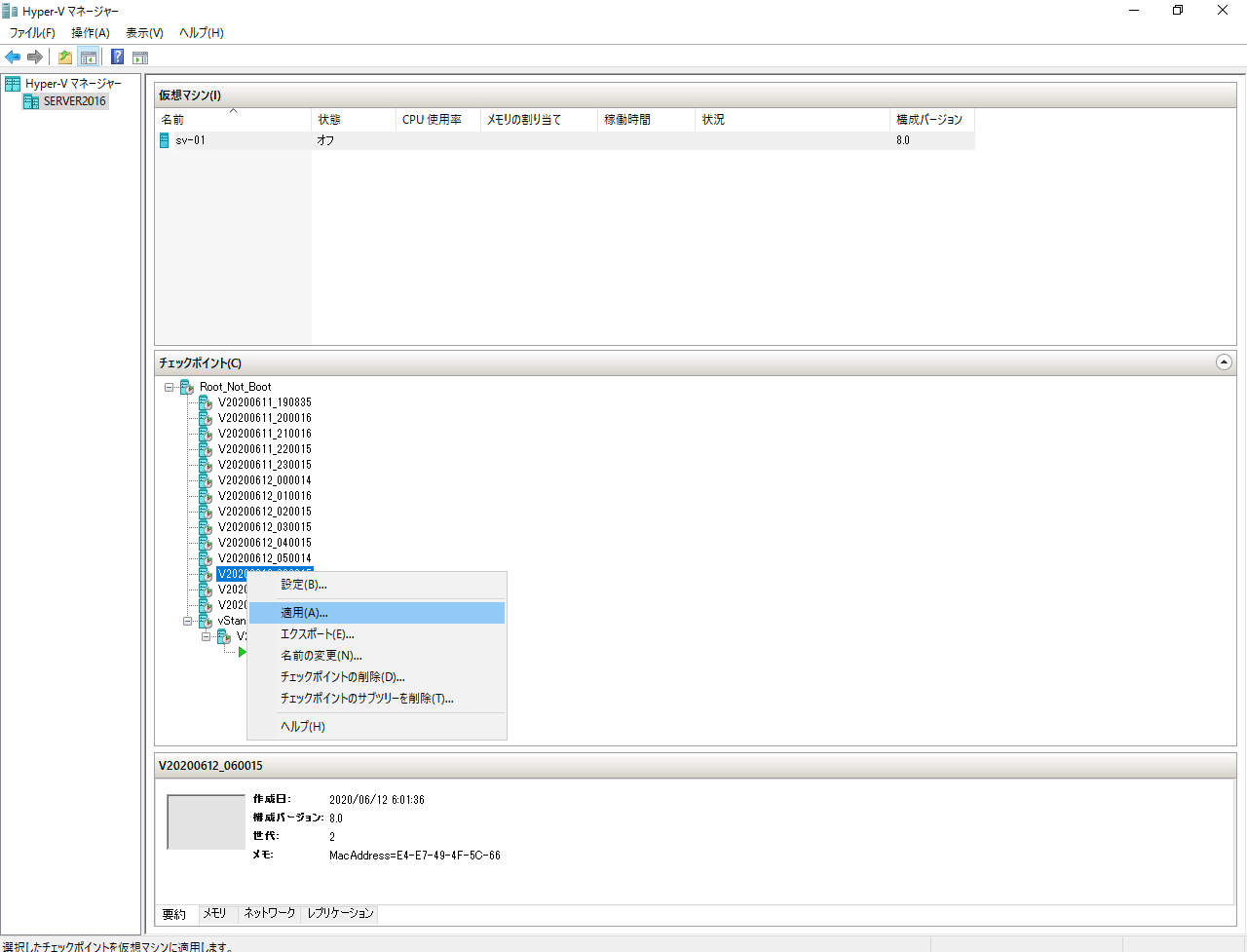Choose 設定(B)... from context menu
This screenshot has width=1247, height=952.
coord(377,585)
